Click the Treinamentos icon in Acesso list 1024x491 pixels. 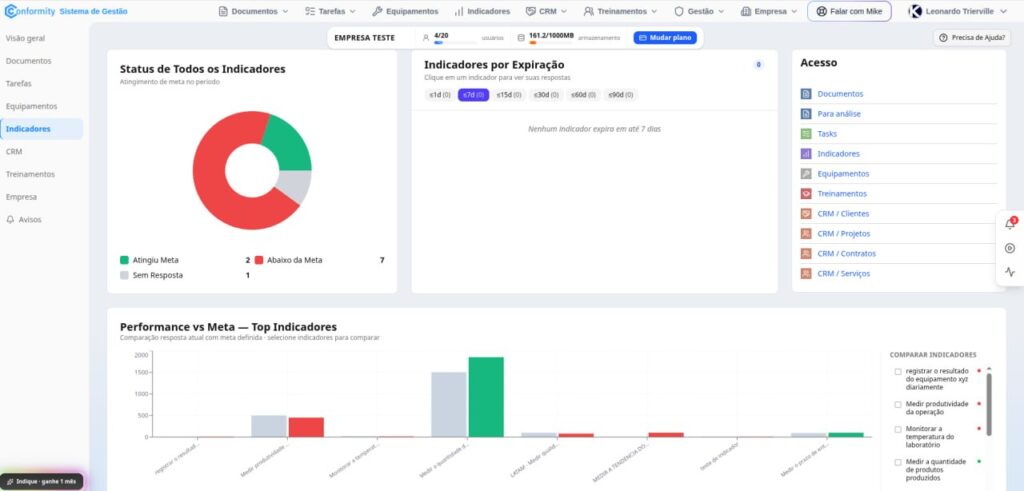click(806, 194)
